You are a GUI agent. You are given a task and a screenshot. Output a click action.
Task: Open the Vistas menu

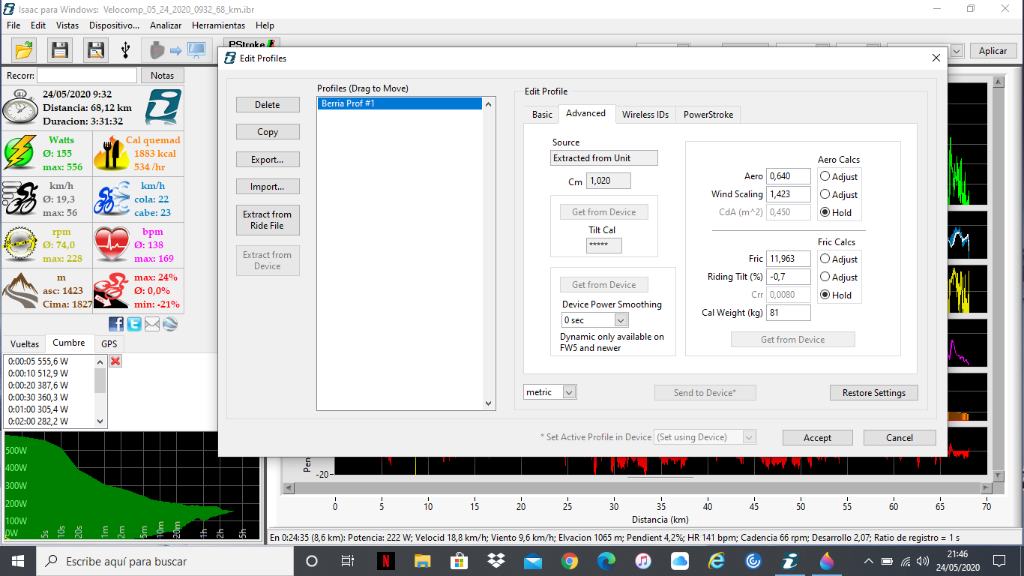(67, 25)
